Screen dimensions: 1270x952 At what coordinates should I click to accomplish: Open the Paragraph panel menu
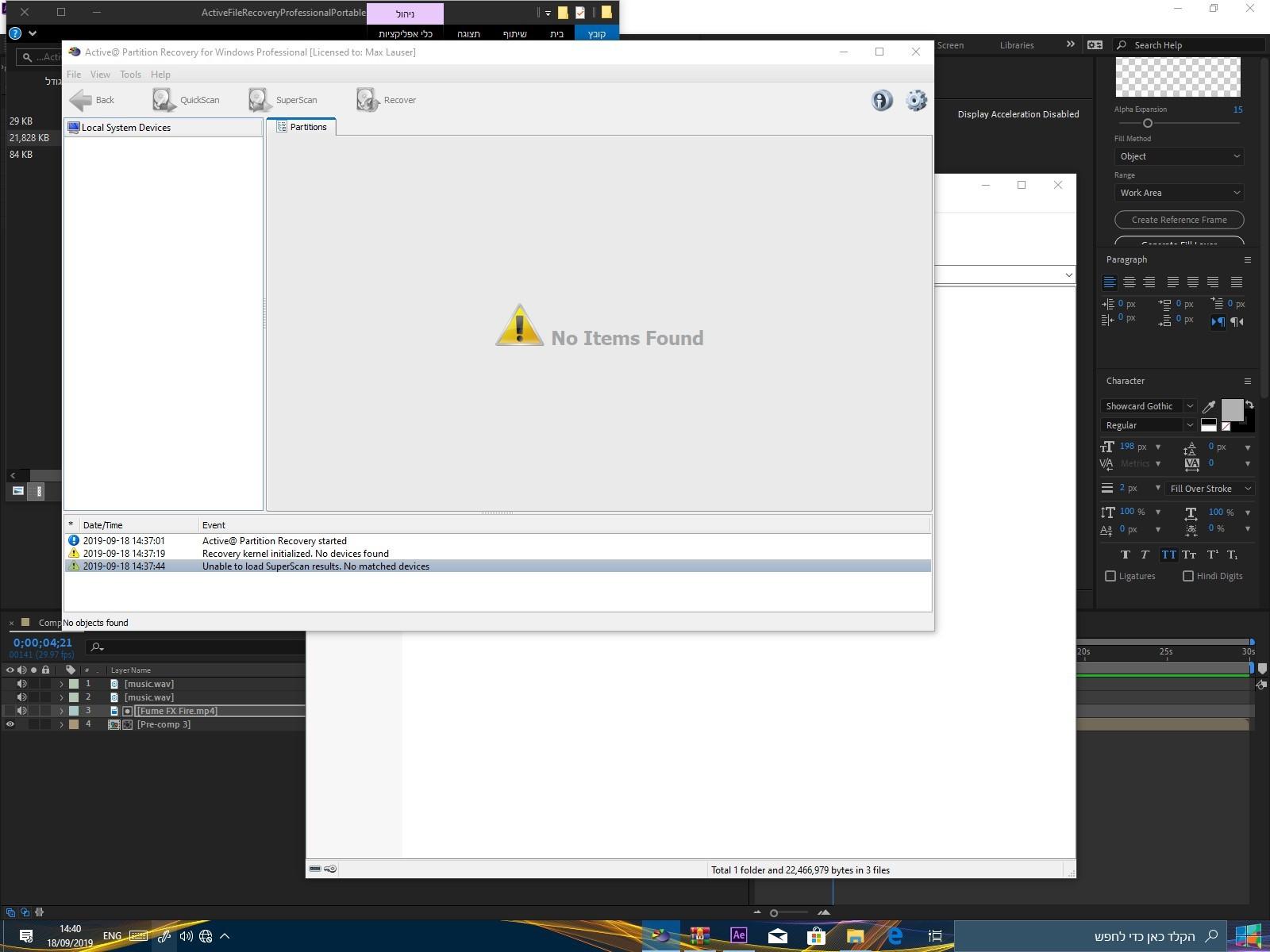1247,260
